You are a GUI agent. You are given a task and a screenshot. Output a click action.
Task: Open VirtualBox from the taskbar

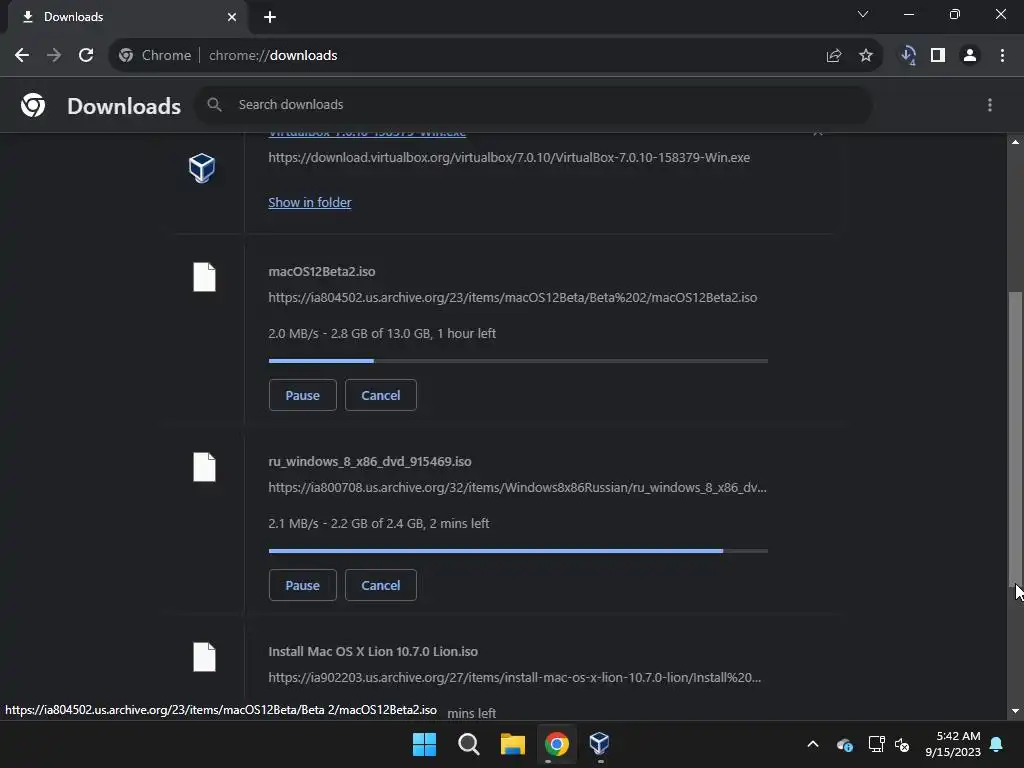point(600,744)
